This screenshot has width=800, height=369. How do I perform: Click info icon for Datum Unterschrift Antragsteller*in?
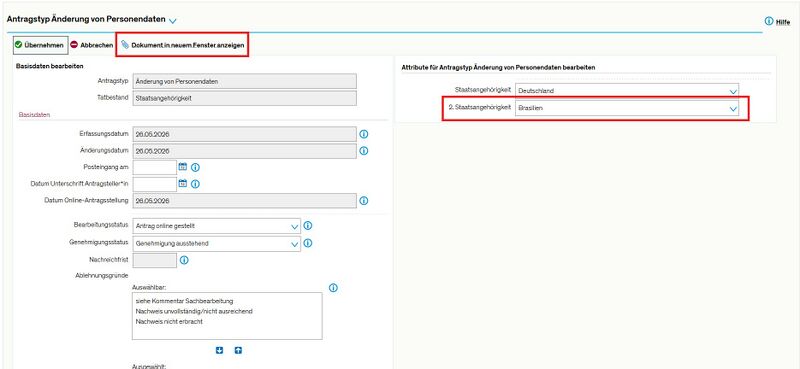coord(195,184)
